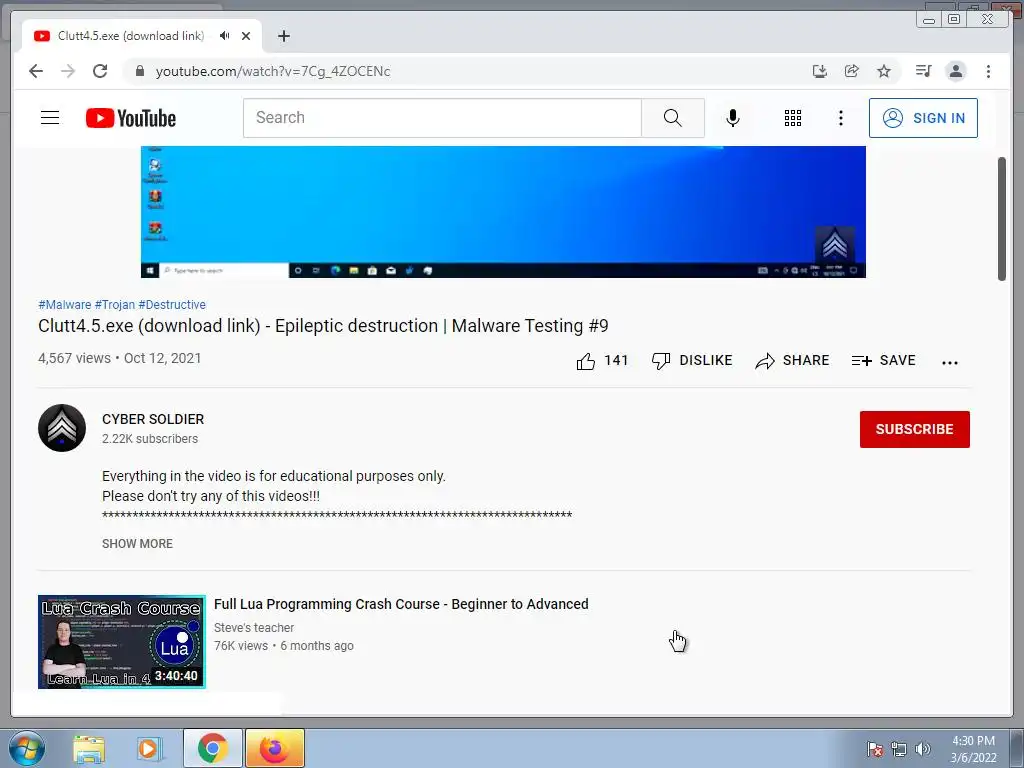This screenshot has height=768, width=1024.
Task: Open the Chrome profile avatar
Action: pos(955,71)
